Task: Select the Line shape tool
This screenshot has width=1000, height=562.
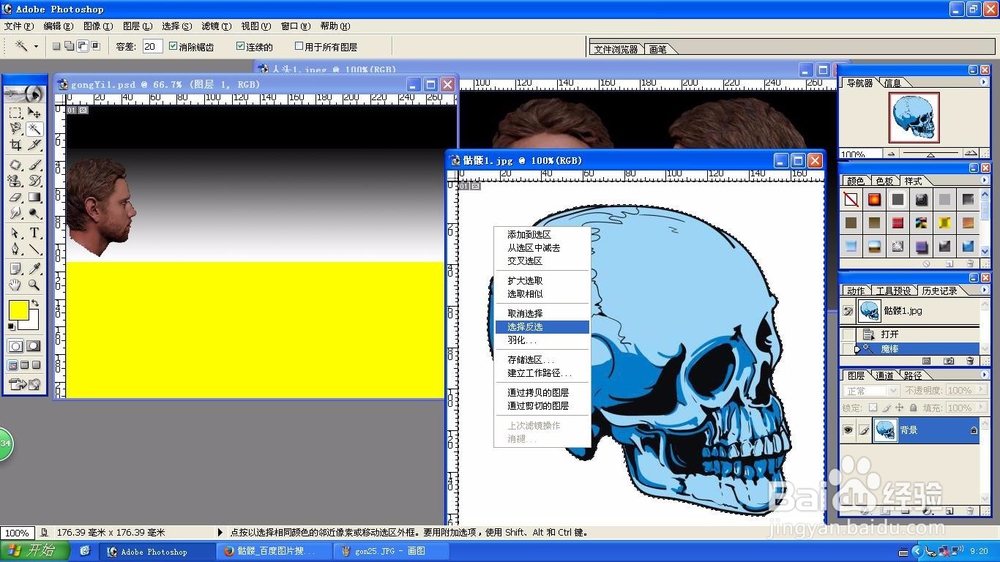Action: coord(34,249)
